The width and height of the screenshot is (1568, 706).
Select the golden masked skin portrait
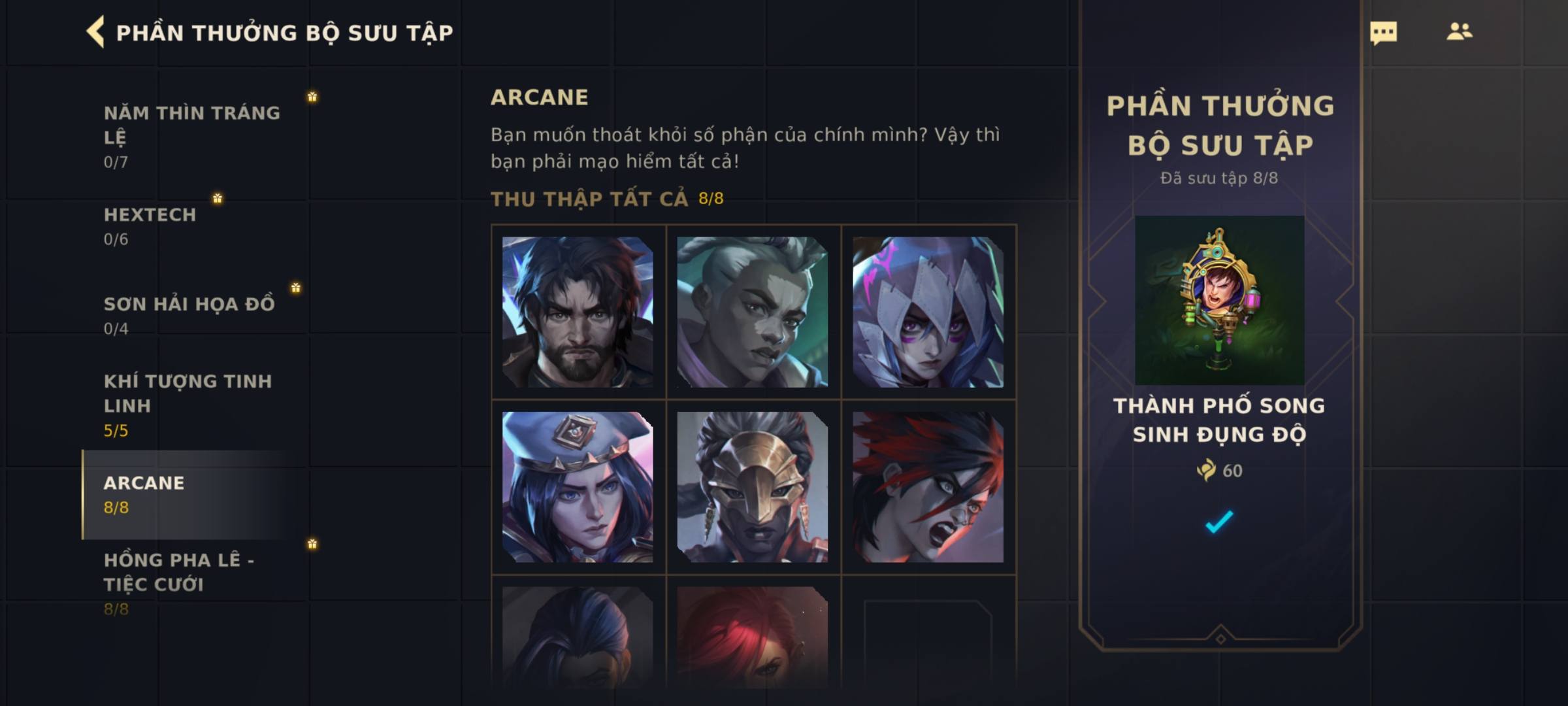coord(753,487)
